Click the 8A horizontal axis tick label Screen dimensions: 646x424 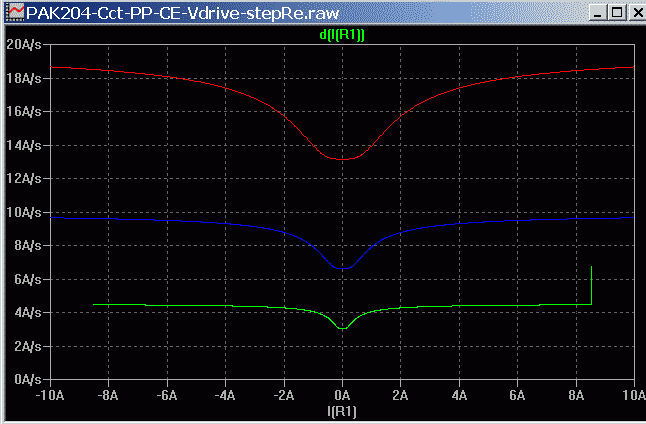[x=576, y=396]
